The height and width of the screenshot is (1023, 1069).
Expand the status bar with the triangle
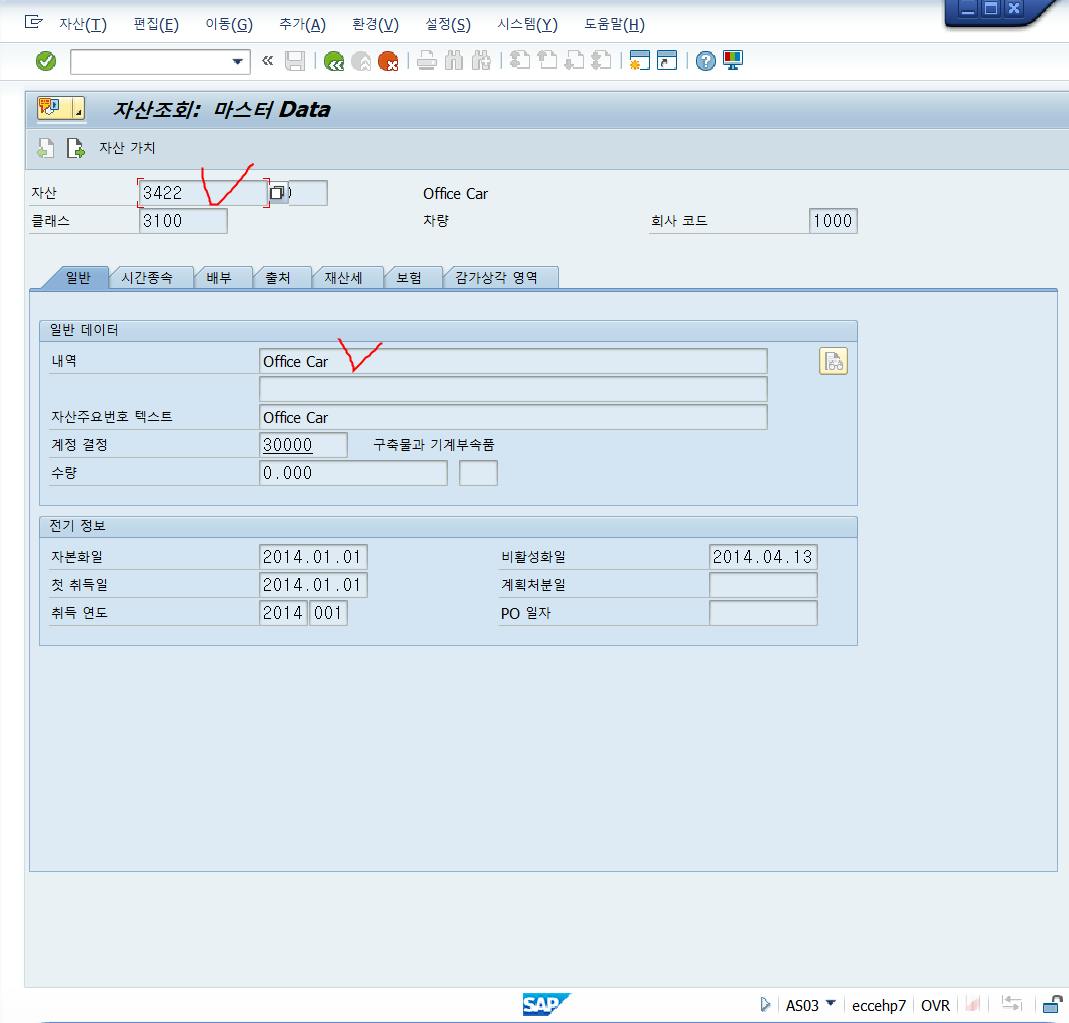(765, 1005)
